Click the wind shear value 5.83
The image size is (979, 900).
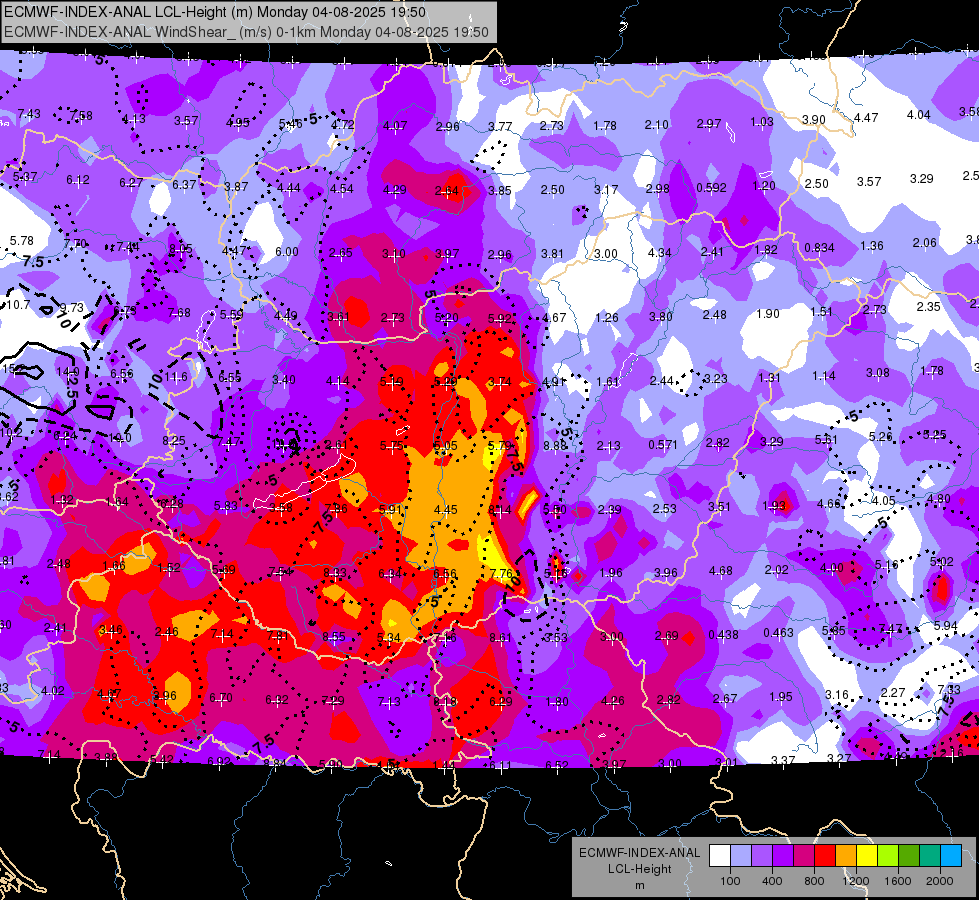(x=225, y=505)
